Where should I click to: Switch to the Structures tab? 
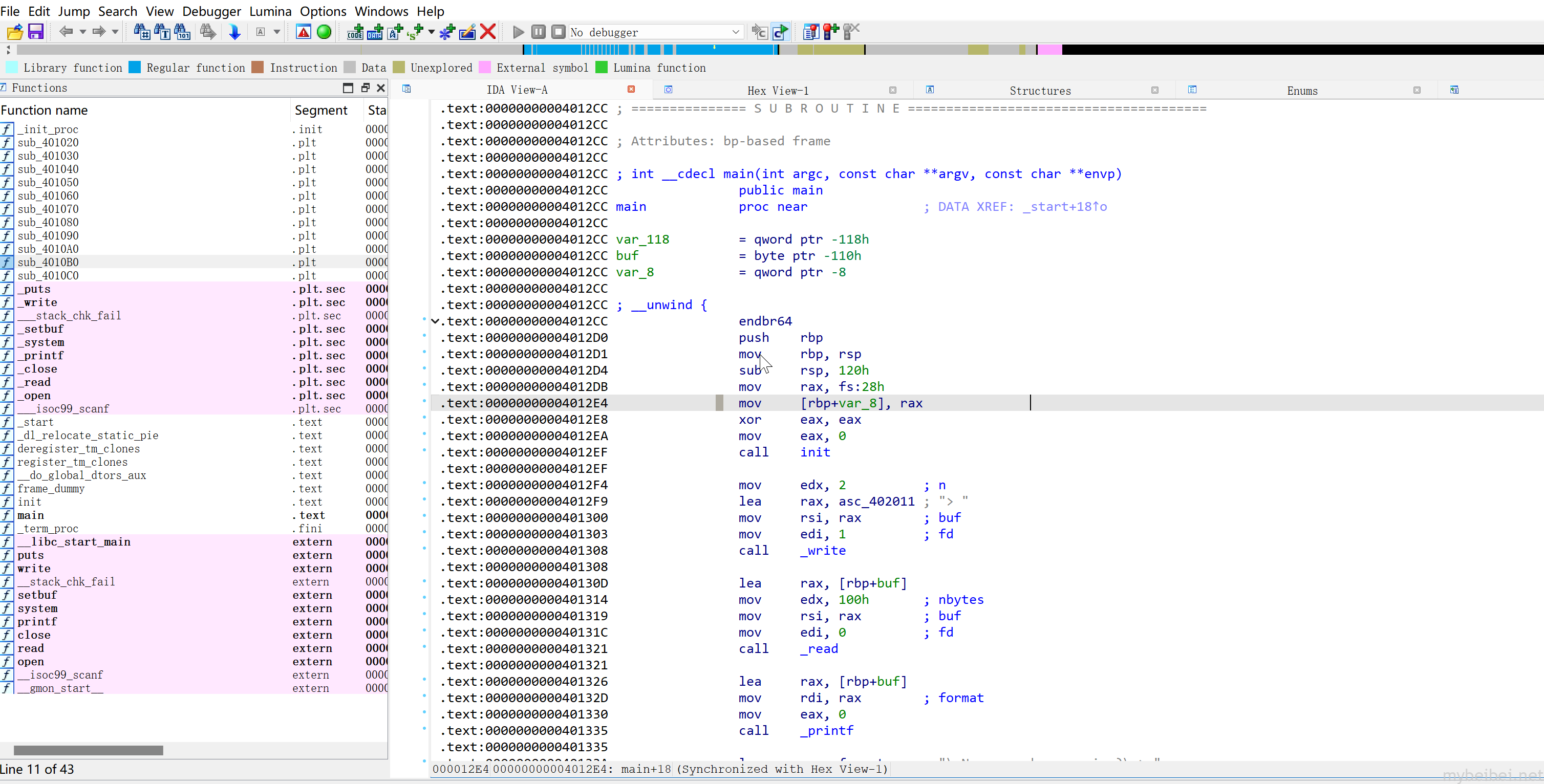pyautogui.click(x=1040, y=91)
